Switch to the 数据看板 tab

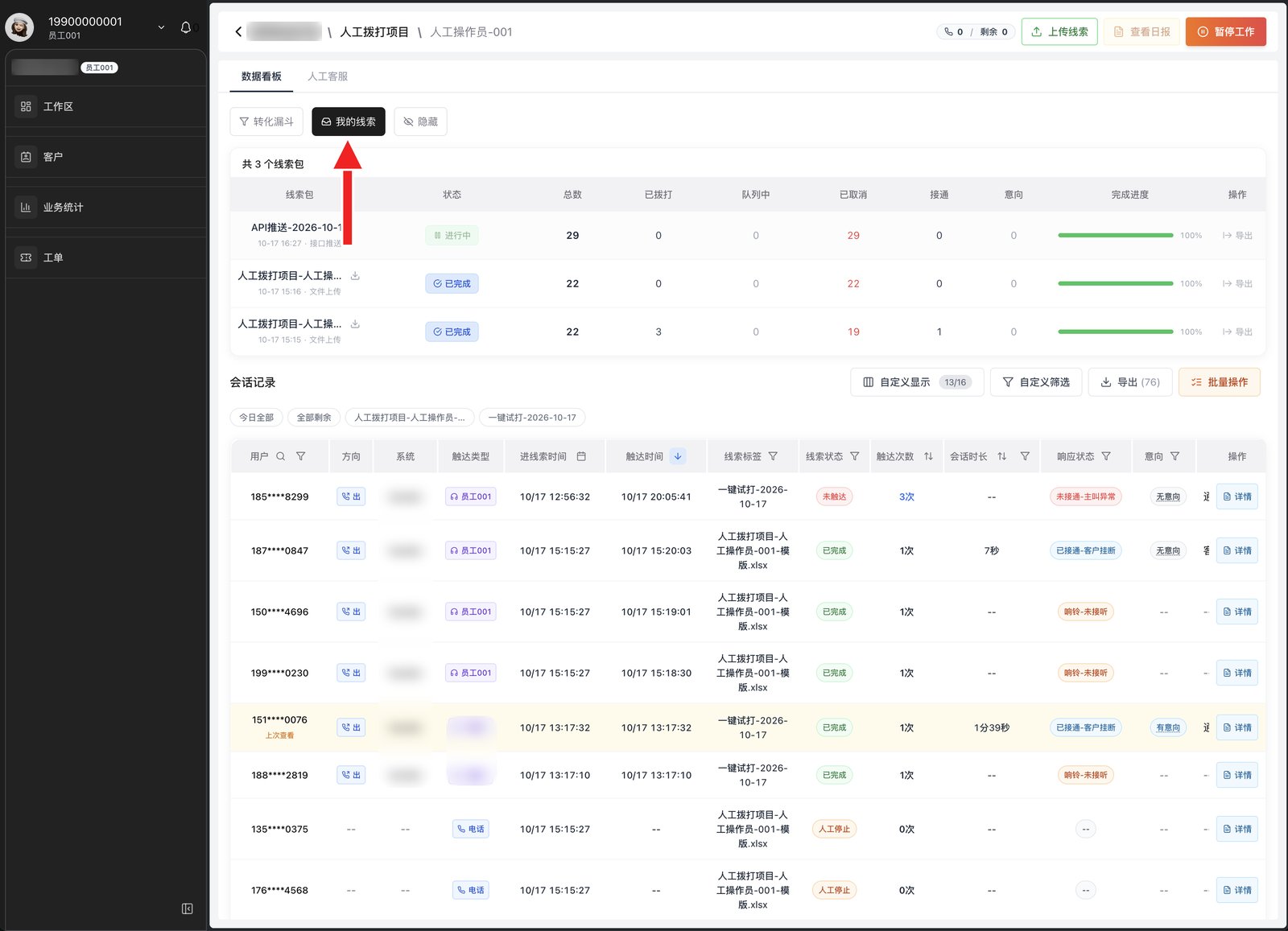click(262, 76)
